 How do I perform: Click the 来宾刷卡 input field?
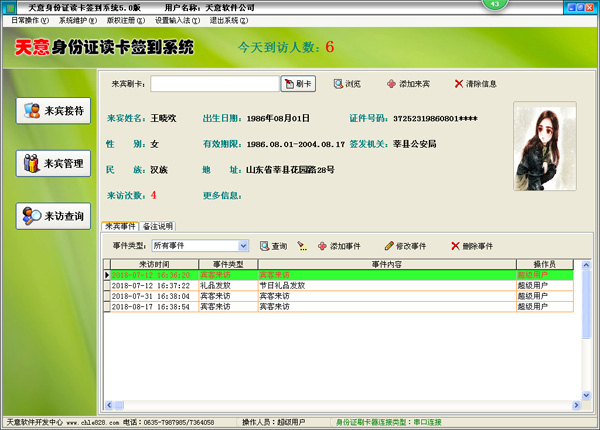[214, 85]
